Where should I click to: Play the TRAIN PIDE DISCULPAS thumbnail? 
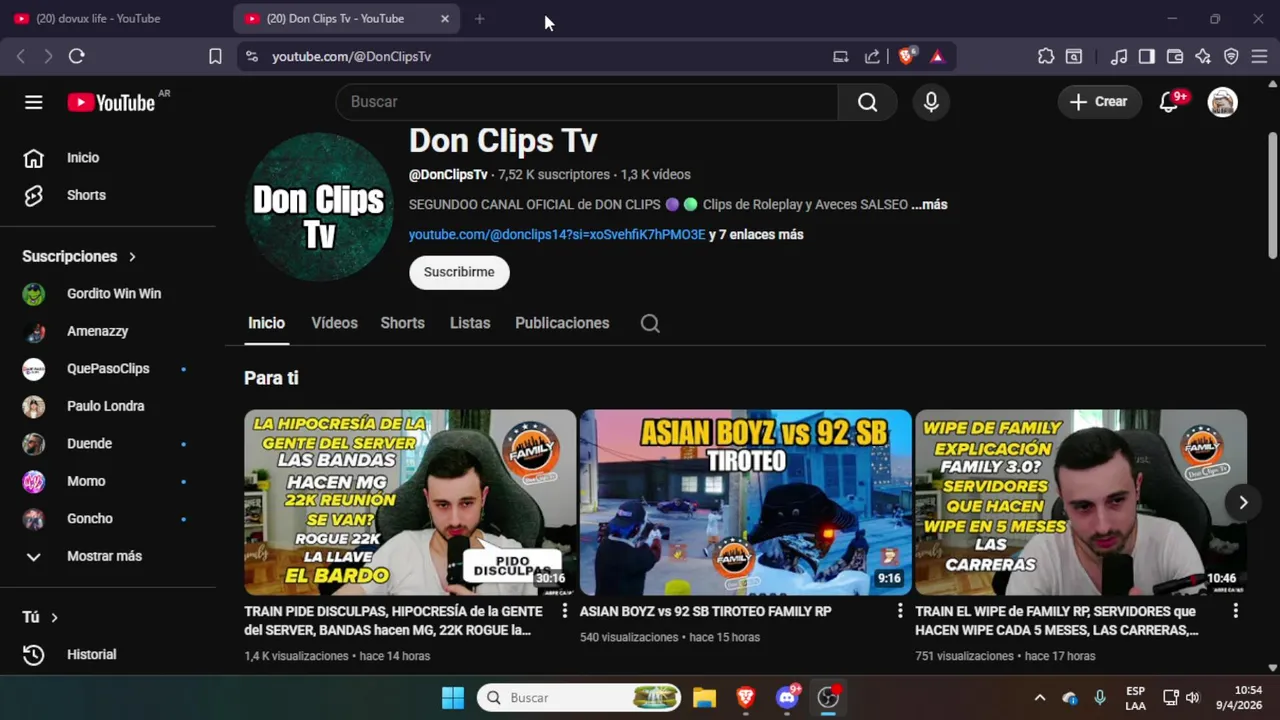point(410,503)
